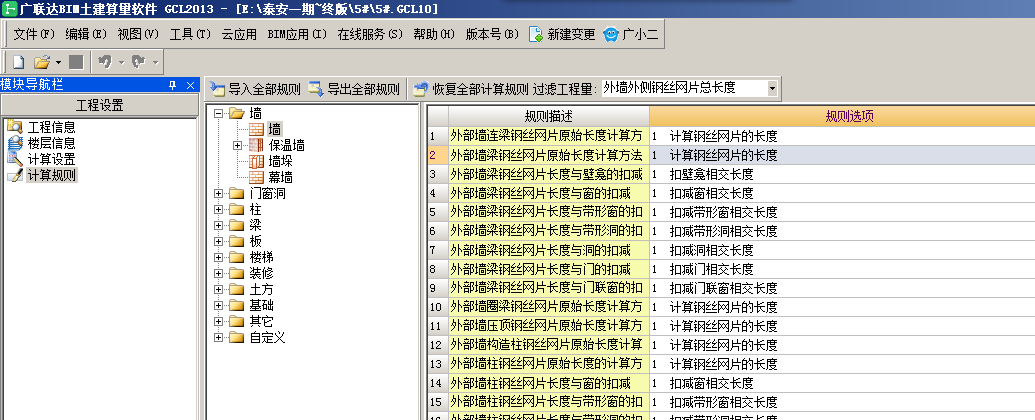Open the Redo history dropdown arrow
Image resolution: width=1035 pixels, height=420 pixels.
coord(155,62)
